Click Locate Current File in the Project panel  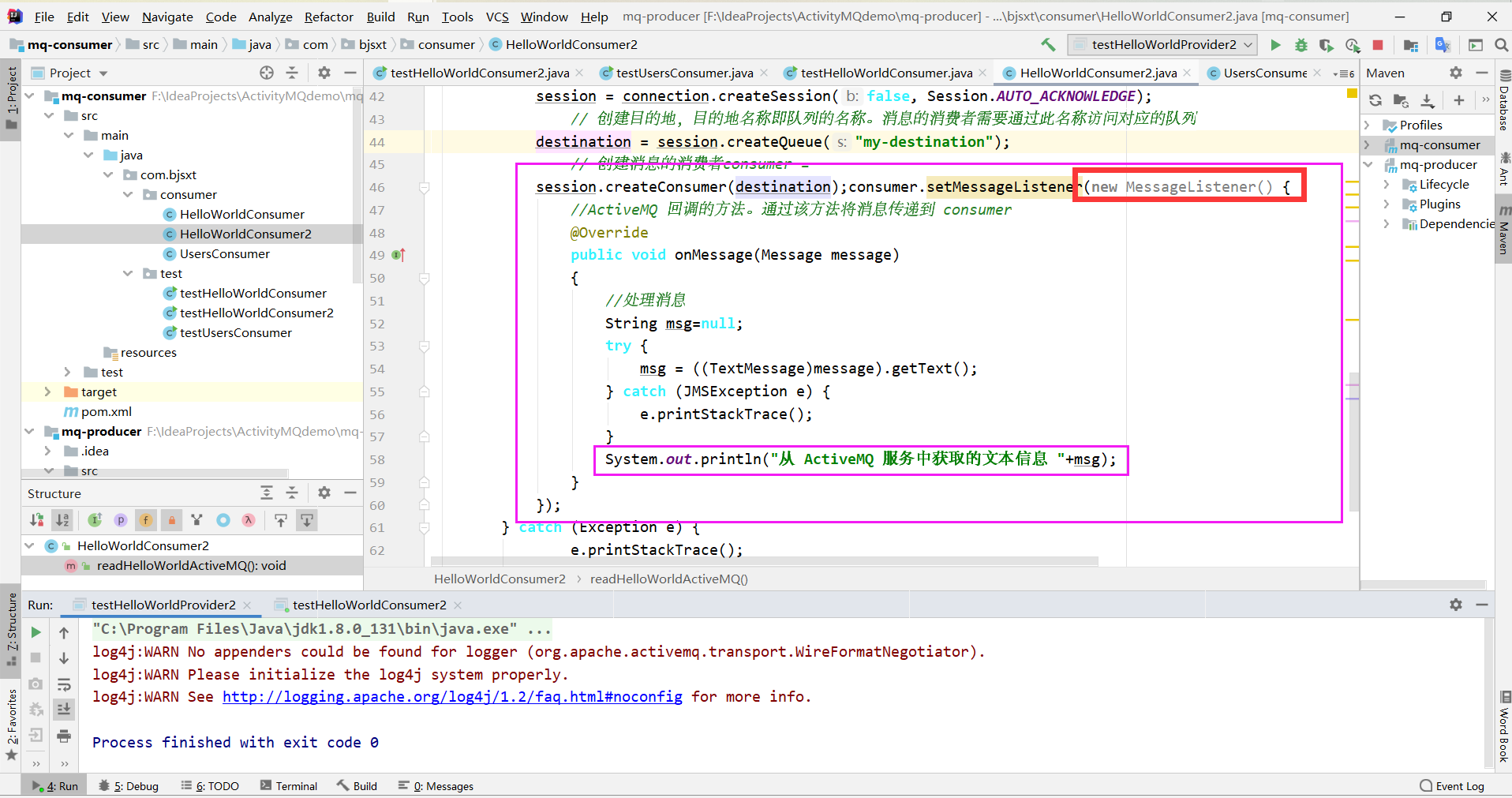(267, 73)
